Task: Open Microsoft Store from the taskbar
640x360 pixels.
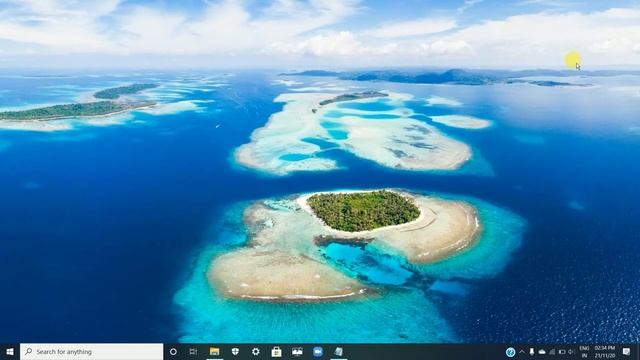Action: tap(276, 351)
